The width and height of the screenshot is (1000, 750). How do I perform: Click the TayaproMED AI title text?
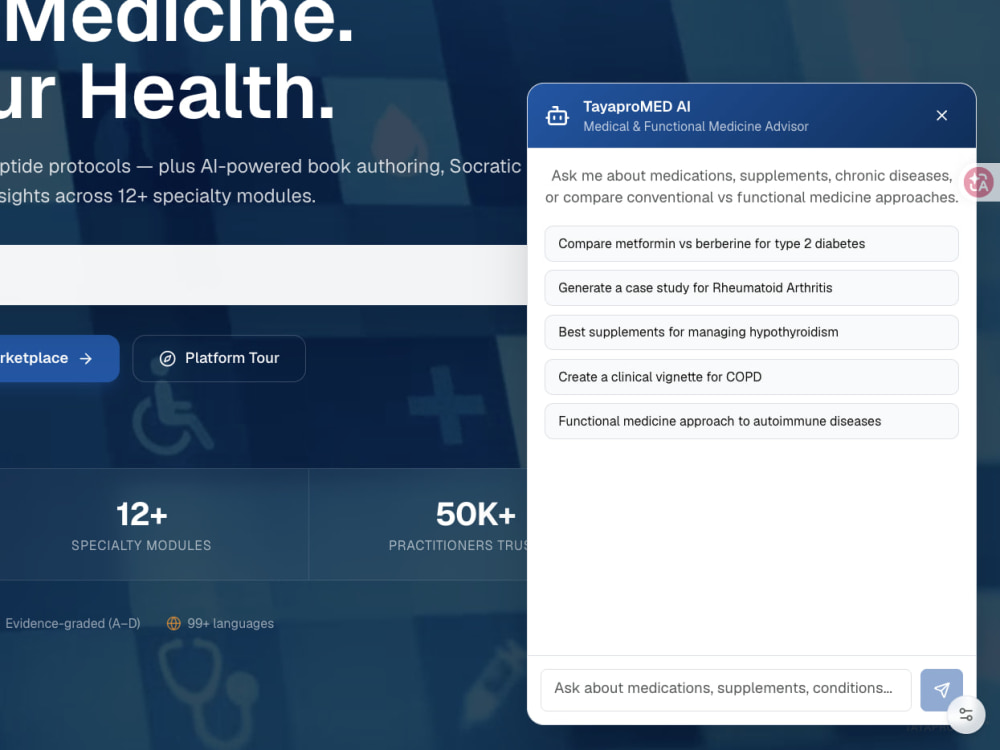(x=636, y=107)
